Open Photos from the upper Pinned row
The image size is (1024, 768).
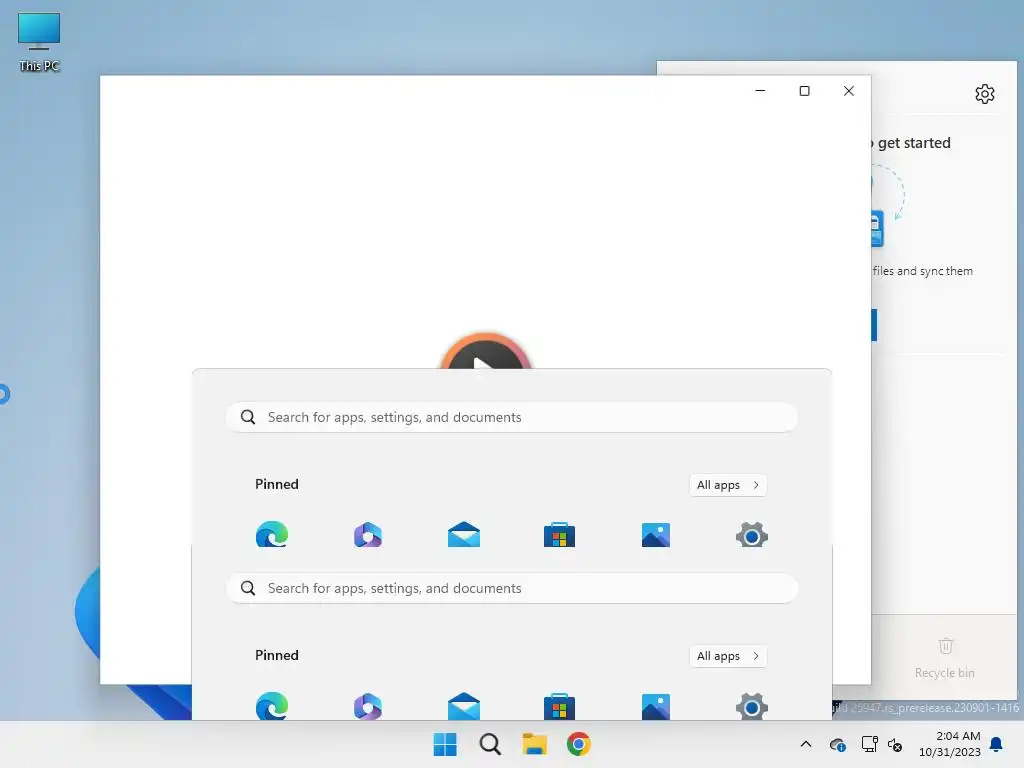point(656,535)
